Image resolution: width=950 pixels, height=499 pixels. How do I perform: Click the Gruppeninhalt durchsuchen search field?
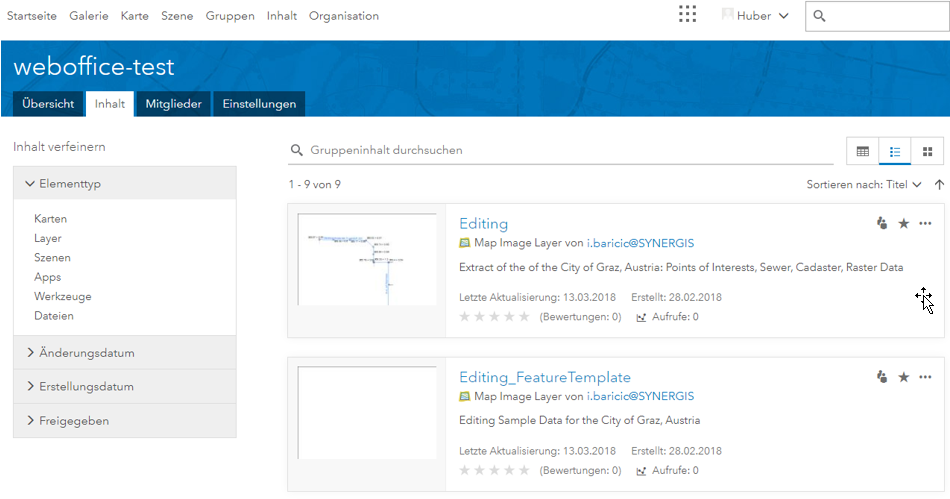click(x=560, y=150)
